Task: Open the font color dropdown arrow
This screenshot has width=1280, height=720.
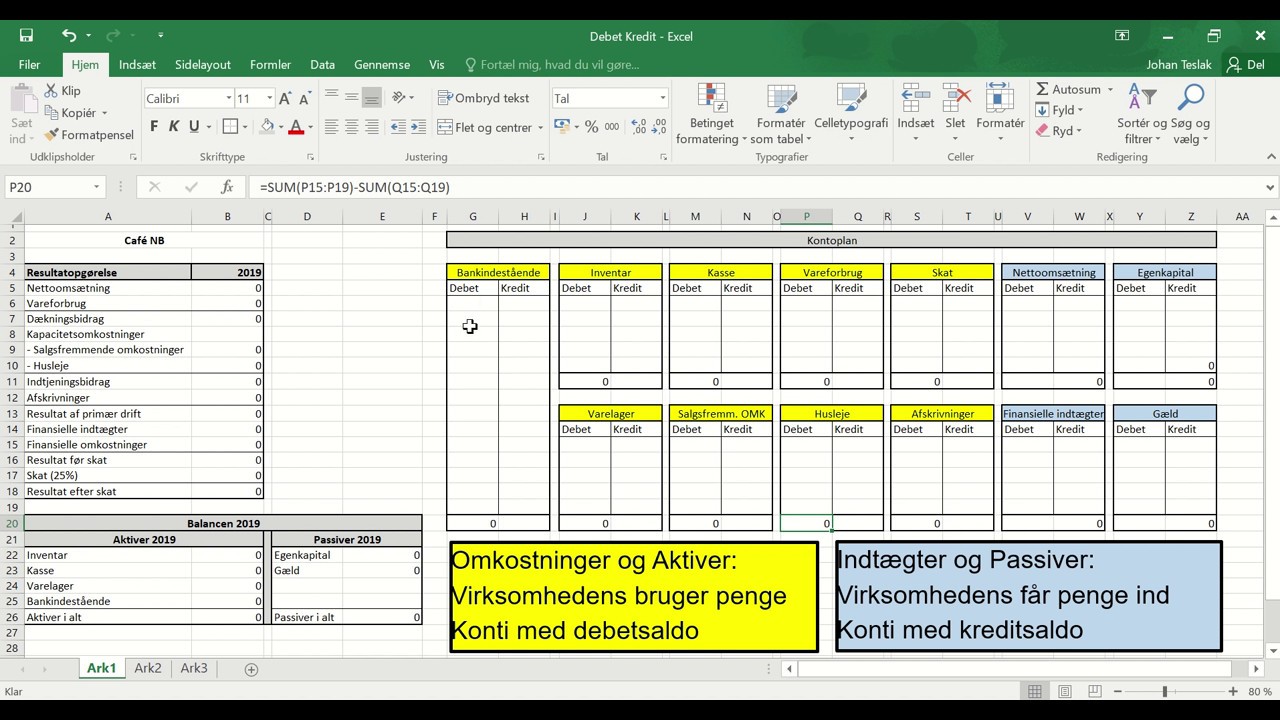Action: (x=310, y=128)
